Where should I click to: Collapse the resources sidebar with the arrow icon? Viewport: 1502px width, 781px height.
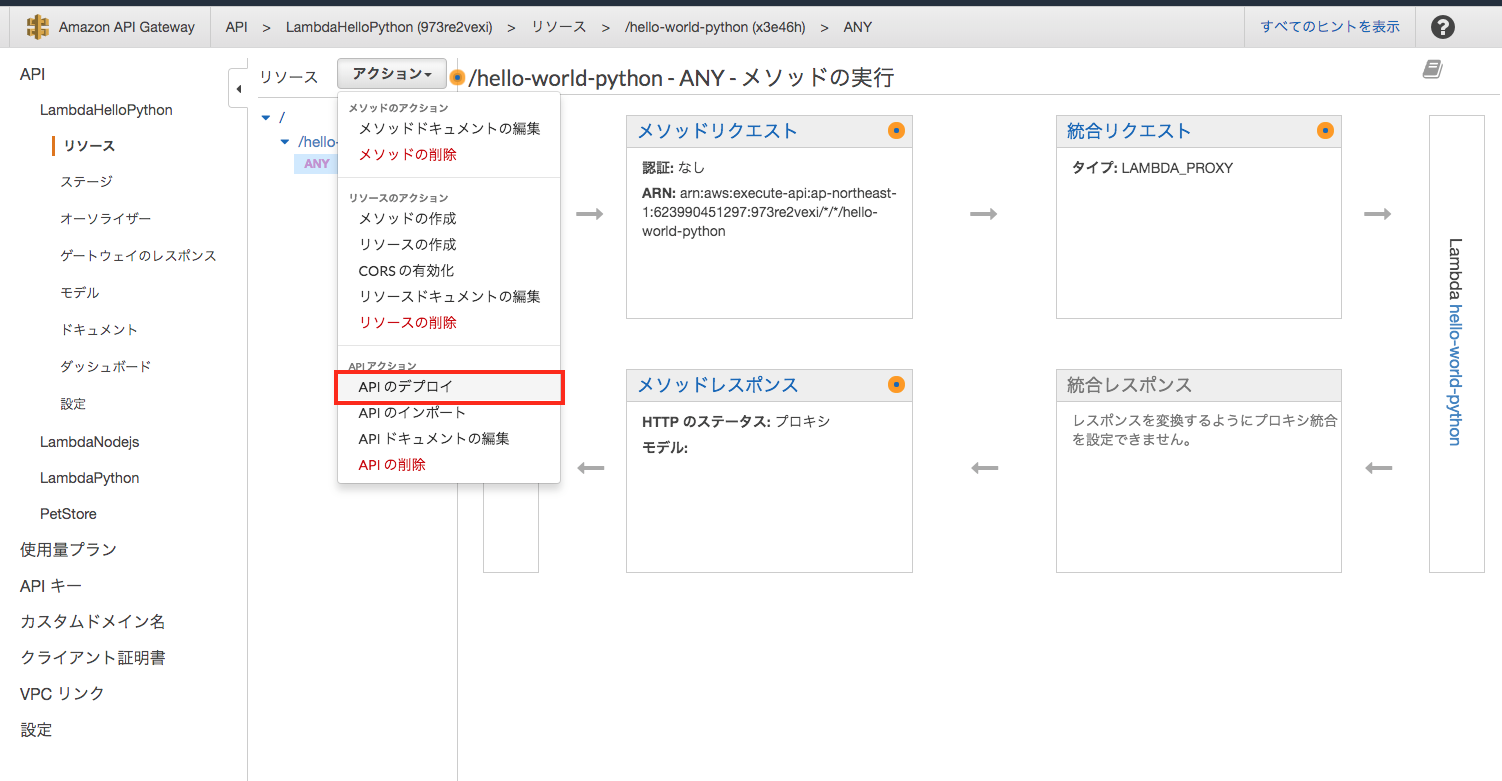point(238,89)
